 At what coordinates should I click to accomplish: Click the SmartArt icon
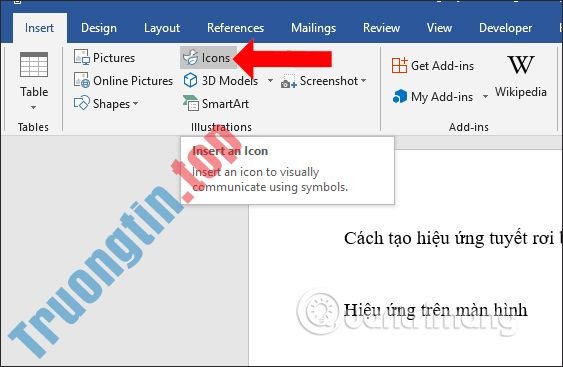[x=190, y=103]
